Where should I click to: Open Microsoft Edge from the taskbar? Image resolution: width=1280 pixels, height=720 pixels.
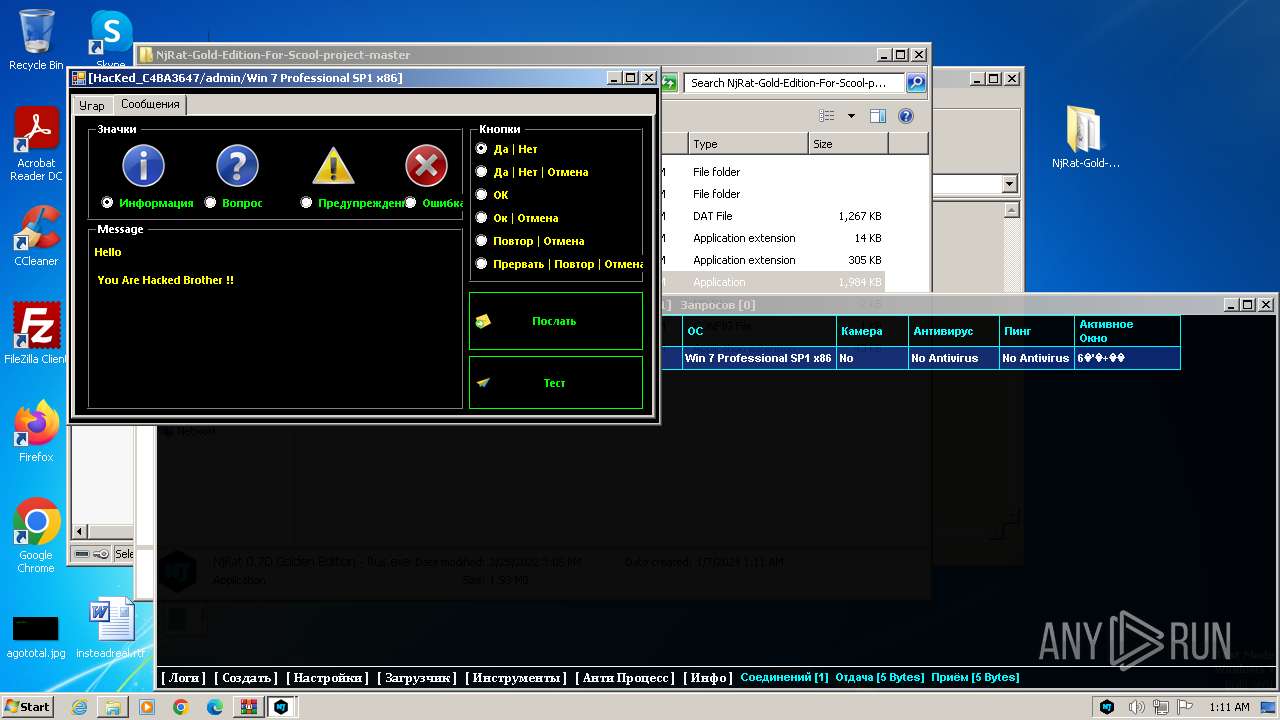click(215, 707)
